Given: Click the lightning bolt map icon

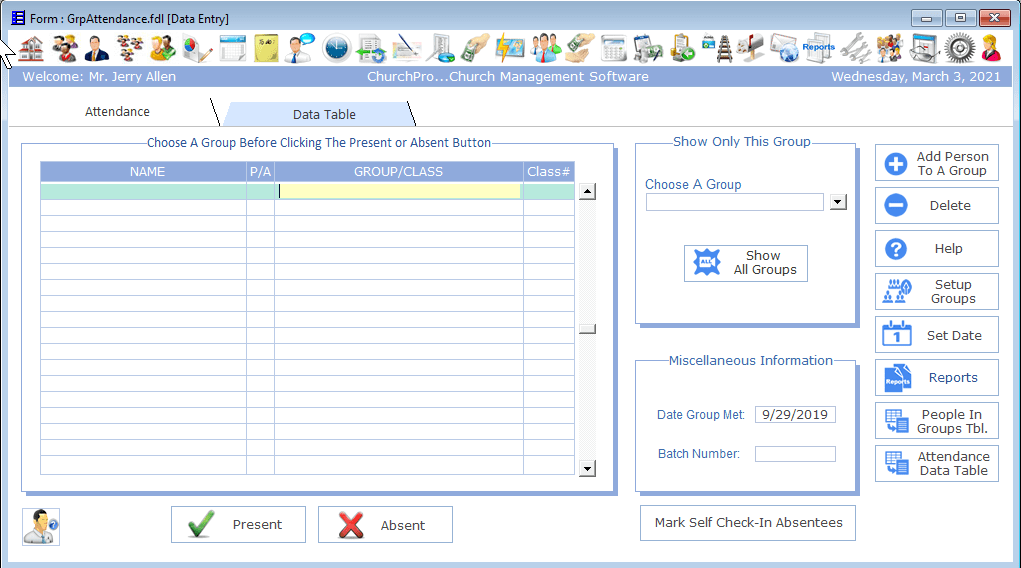Looking at the screenshot, I should point(510,49).
